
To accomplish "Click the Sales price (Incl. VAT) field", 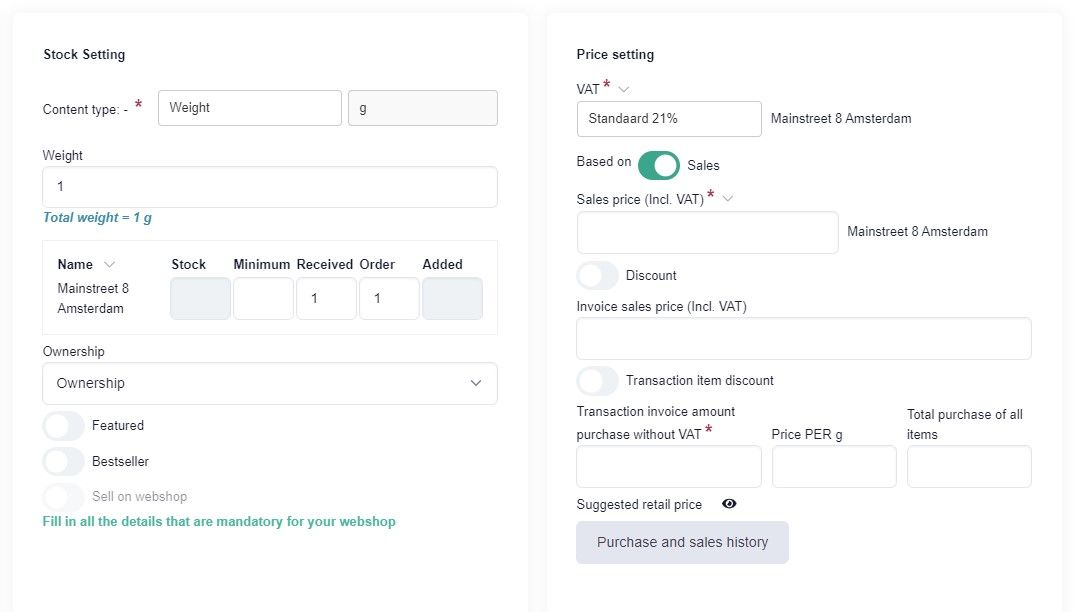I will point(707,232).
